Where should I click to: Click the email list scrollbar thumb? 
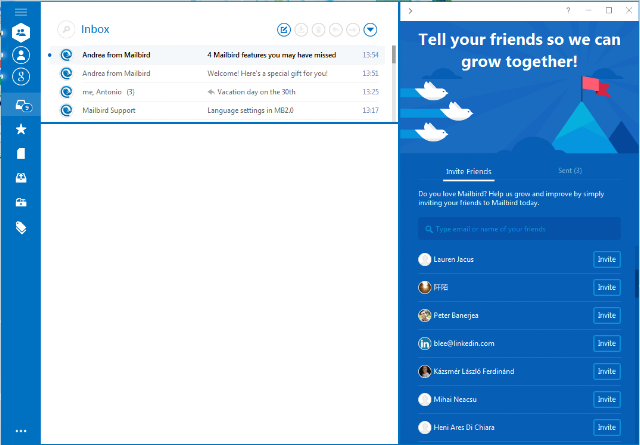tap(394, 54)
